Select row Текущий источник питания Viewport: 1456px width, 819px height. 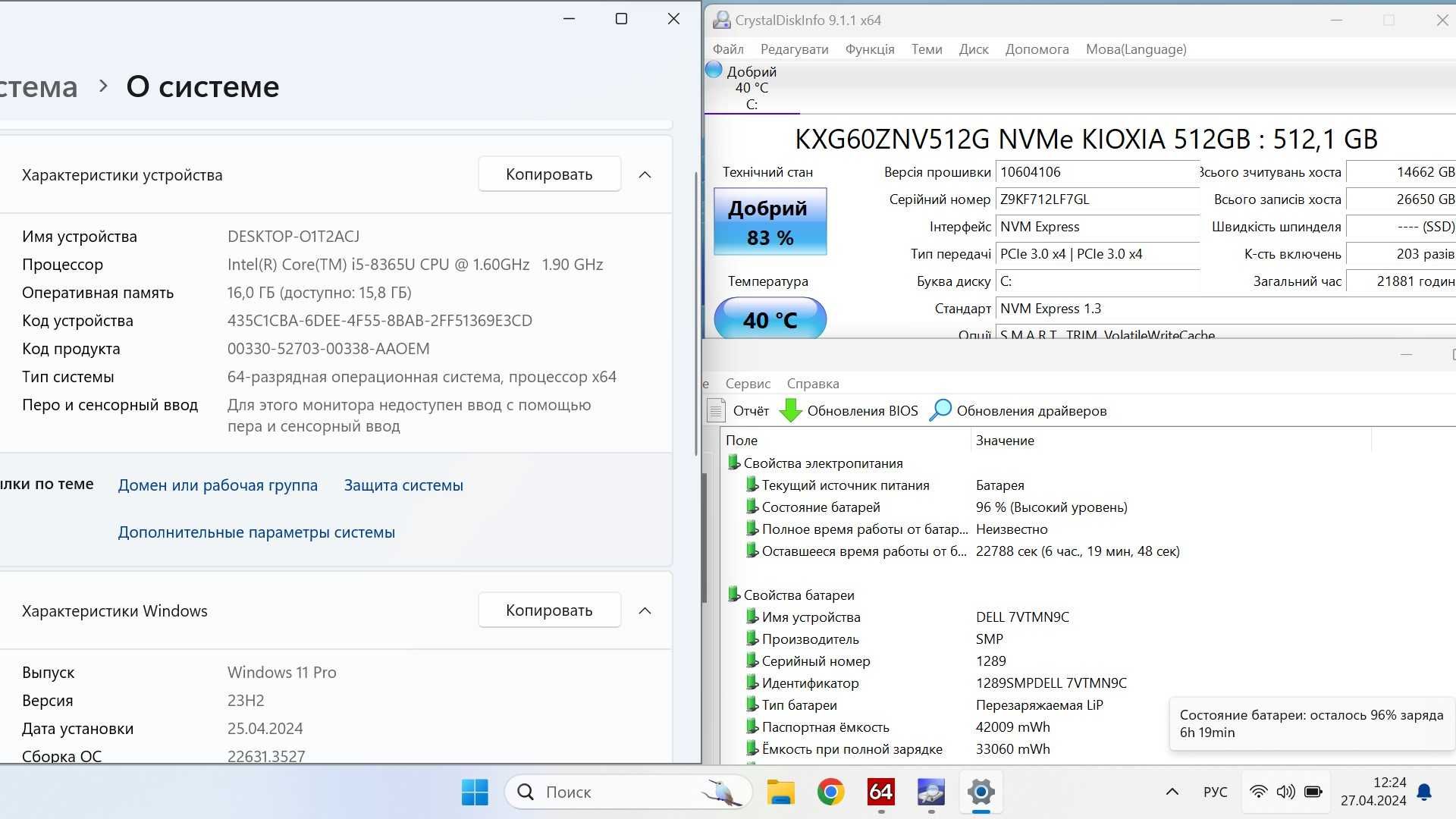coord(846,485)
